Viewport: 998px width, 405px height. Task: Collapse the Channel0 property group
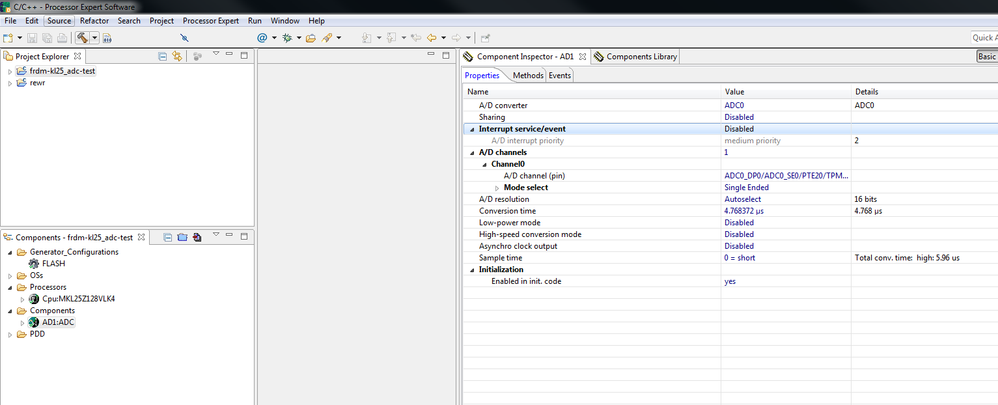click(484, 164)
